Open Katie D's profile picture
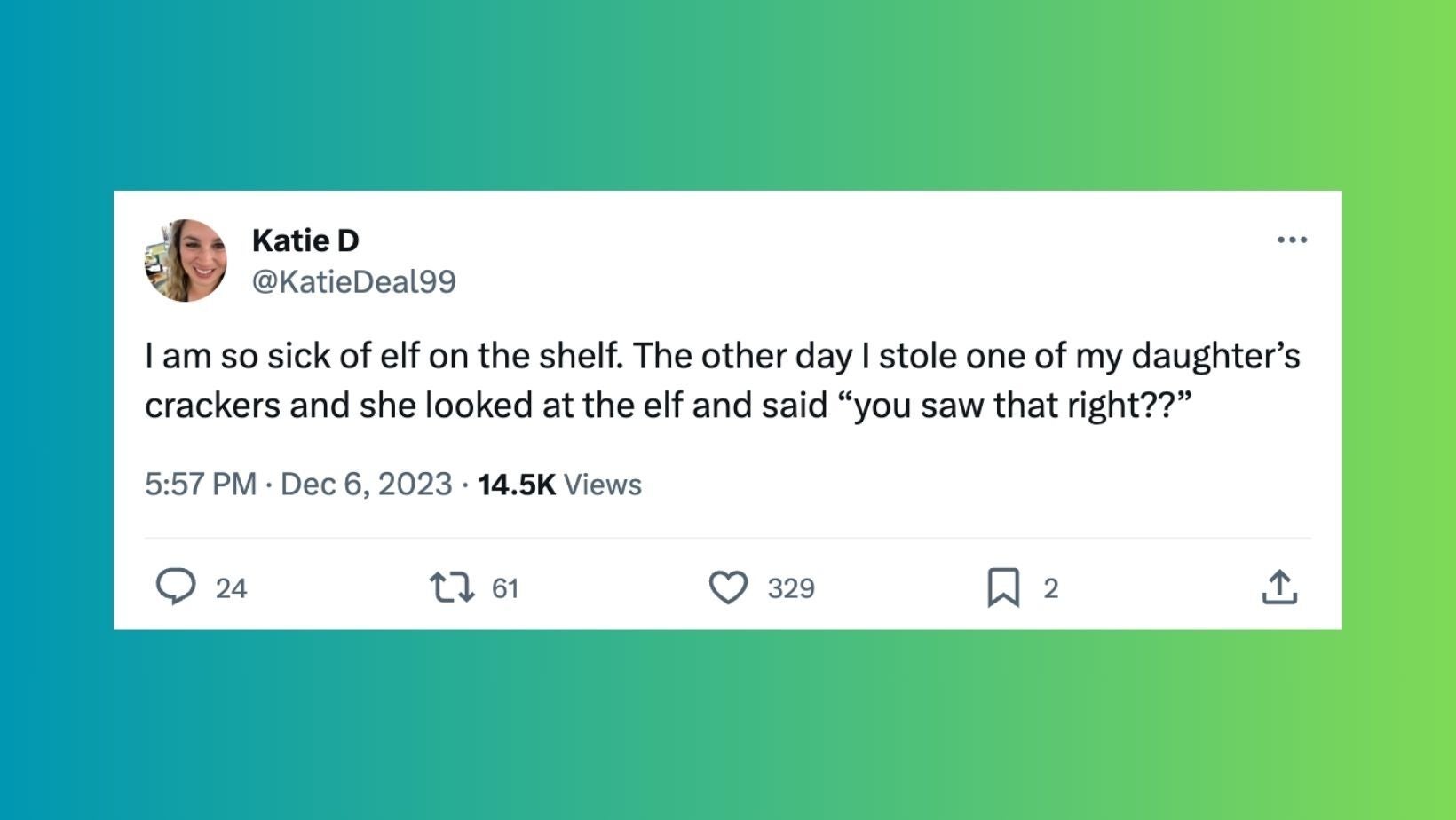Viewport: 1456px width, 820px height. [186, 260]
